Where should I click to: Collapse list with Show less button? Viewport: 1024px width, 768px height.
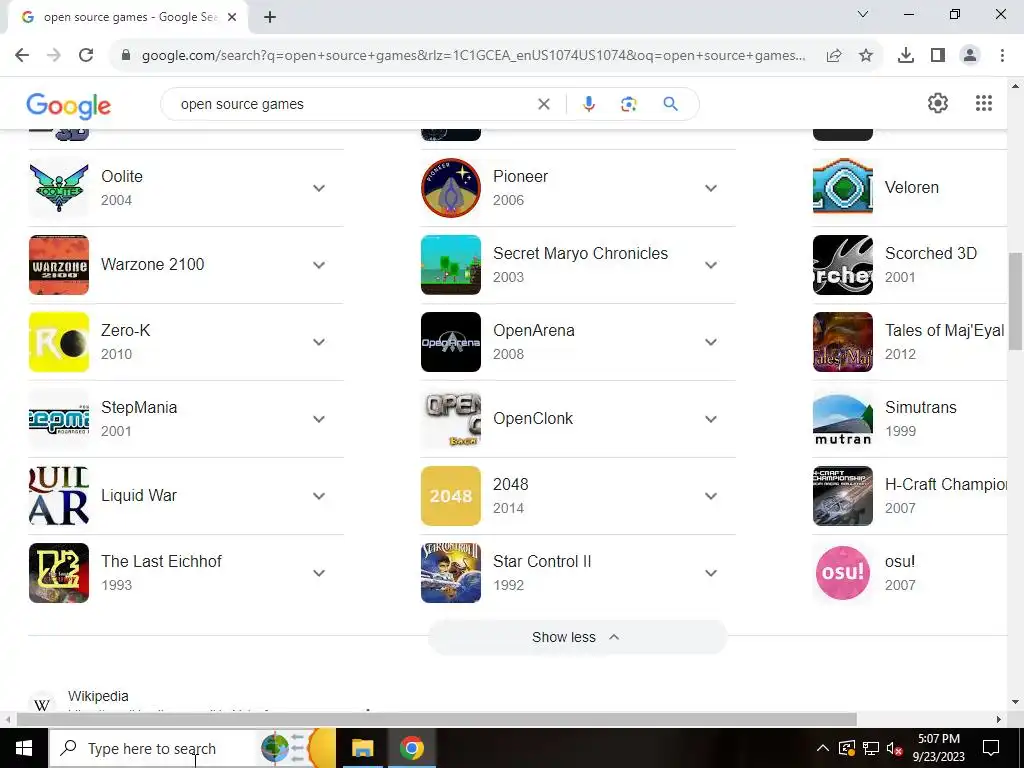click(x=577, y=637)
